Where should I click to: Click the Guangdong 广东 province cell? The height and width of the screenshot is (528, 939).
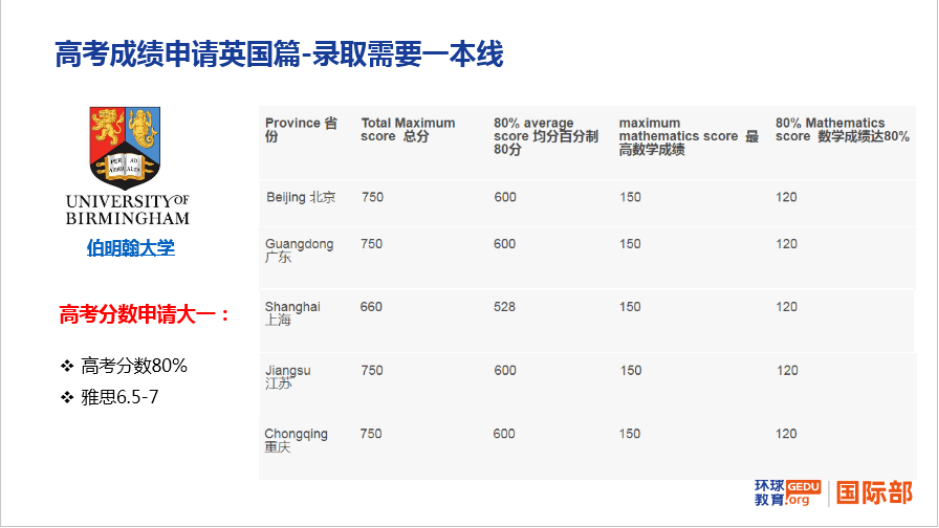click(x=298, y=250)
